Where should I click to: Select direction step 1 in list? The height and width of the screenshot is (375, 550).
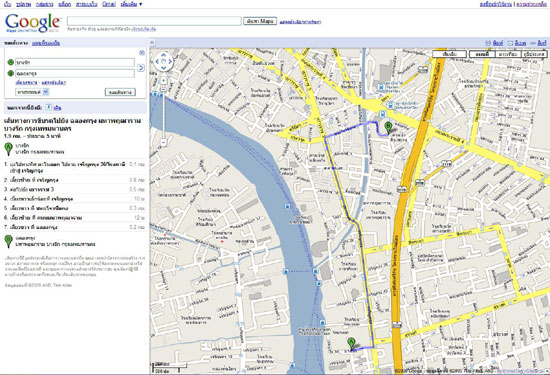75,167
